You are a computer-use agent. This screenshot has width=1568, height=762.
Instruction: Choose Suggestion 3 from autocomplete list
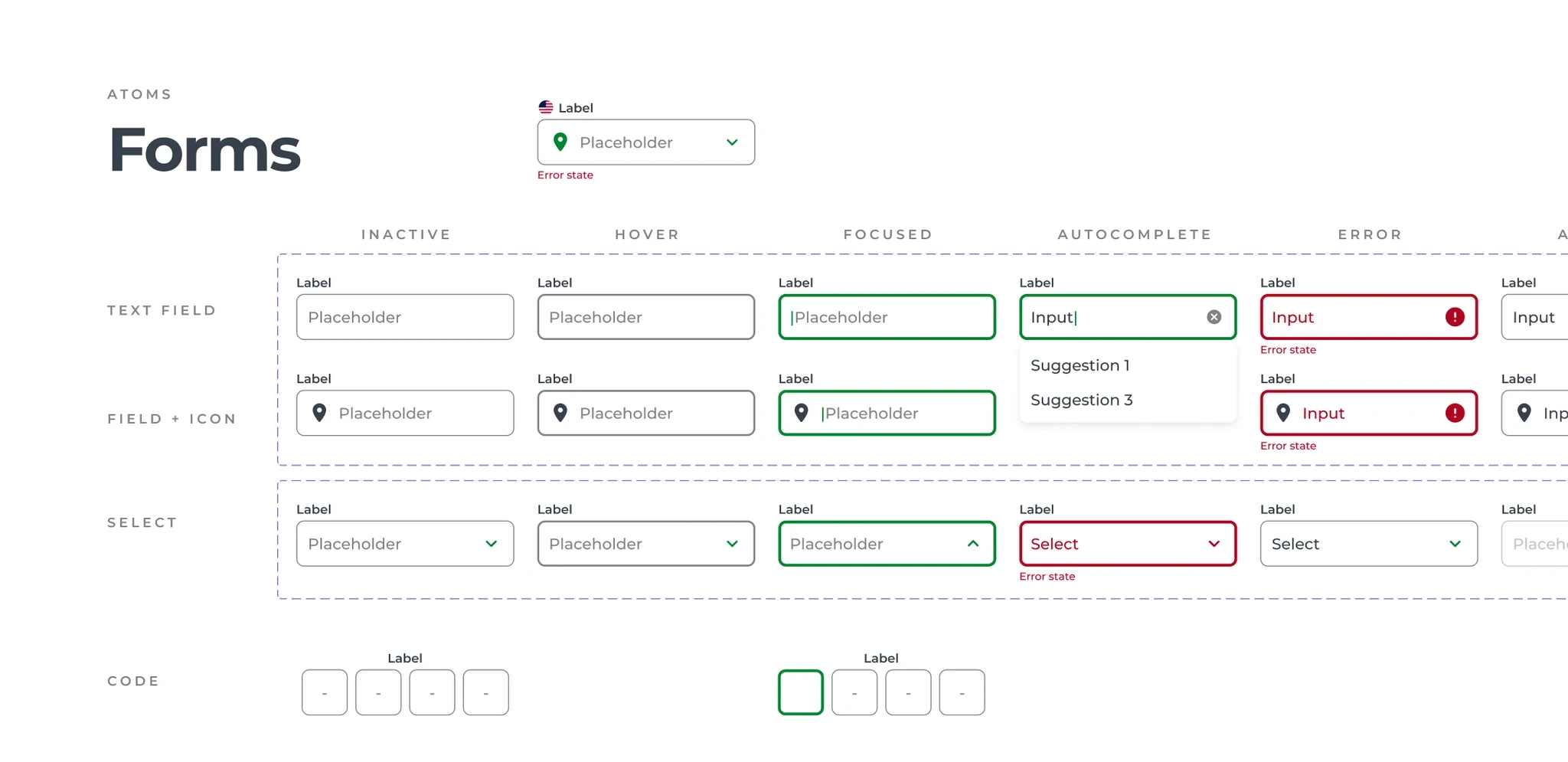(x=1081, y=400)
